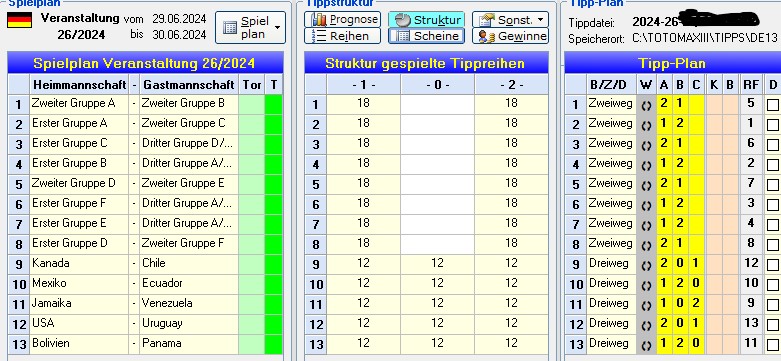Tick the D checkbox in Tipp-Plan row 5

click(x=773, y=185)
